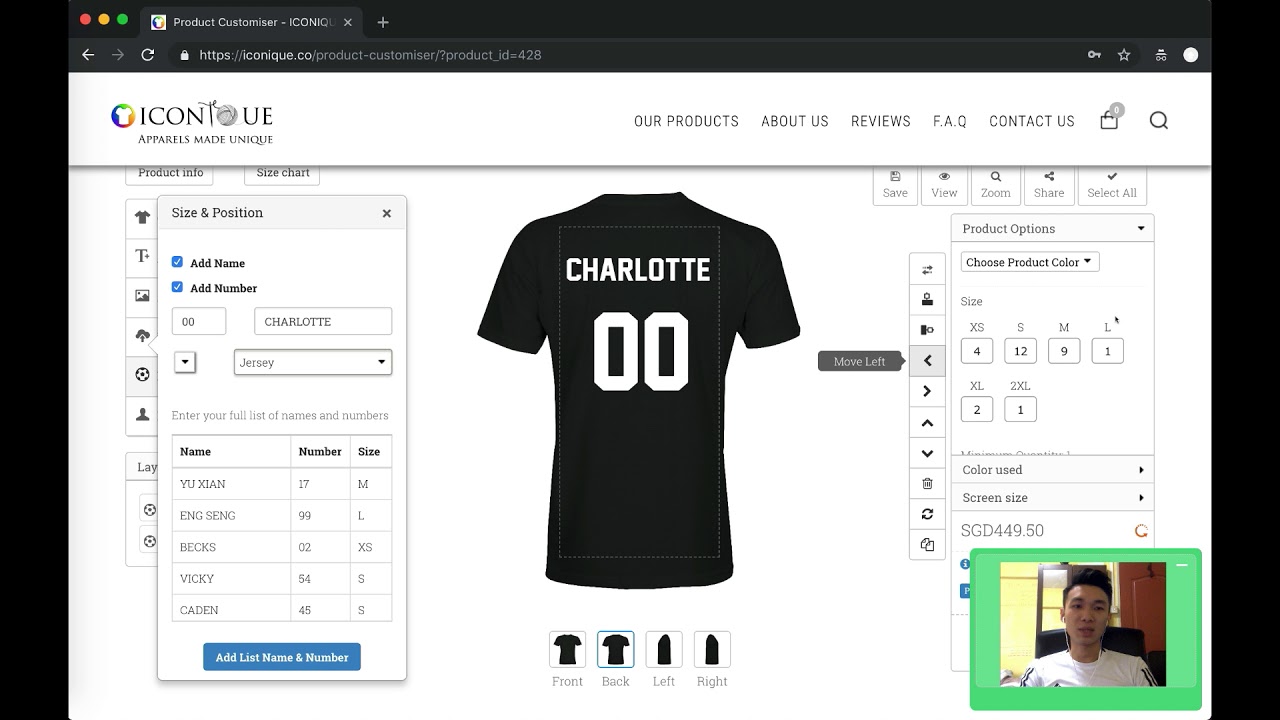Viewport: 1280px width, 720px height.
Task: Show the Back shirt view thumbnail
Action: (615, 650)
